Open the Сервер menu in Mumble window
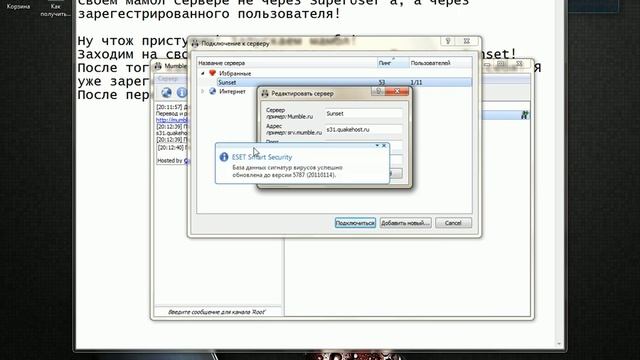Image resolution: width=640 pixels, height=360 pixels. (167, 78)
